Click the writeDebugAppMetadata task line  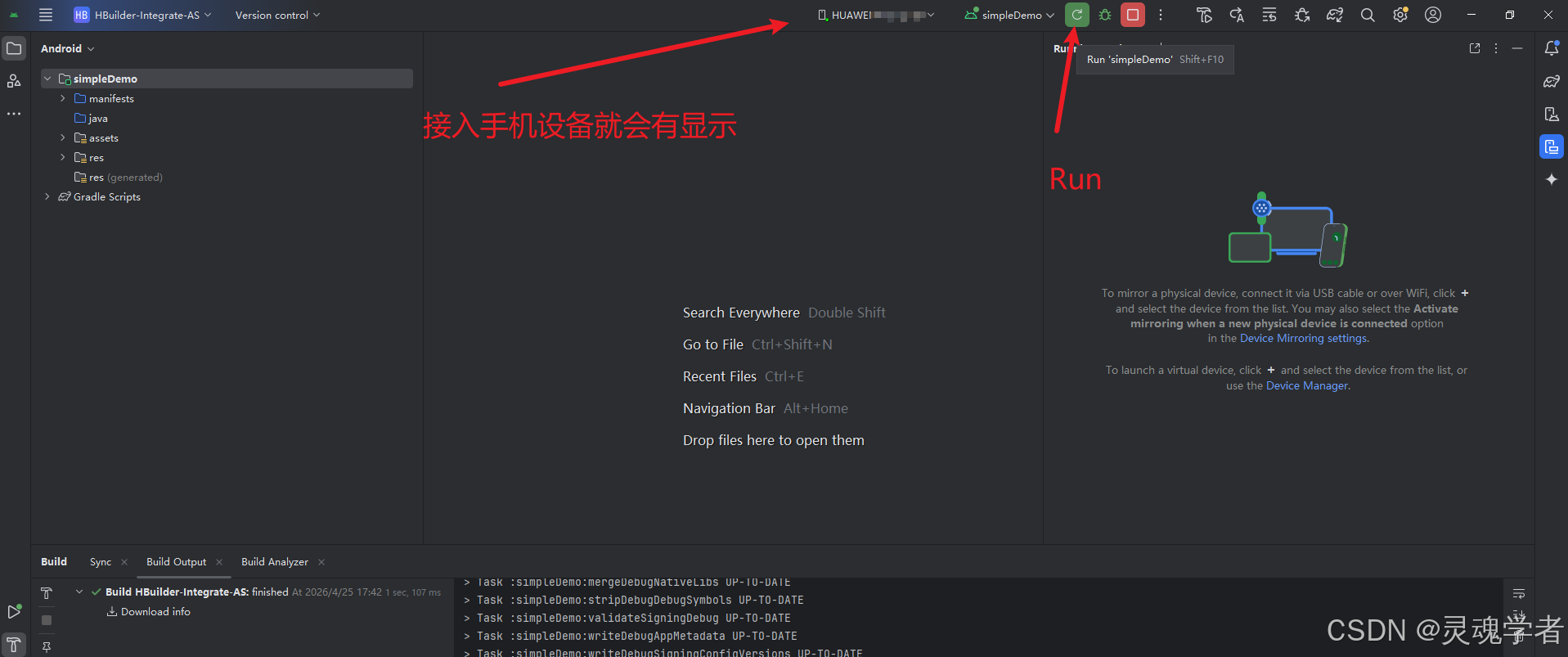[x=631, y=636]
